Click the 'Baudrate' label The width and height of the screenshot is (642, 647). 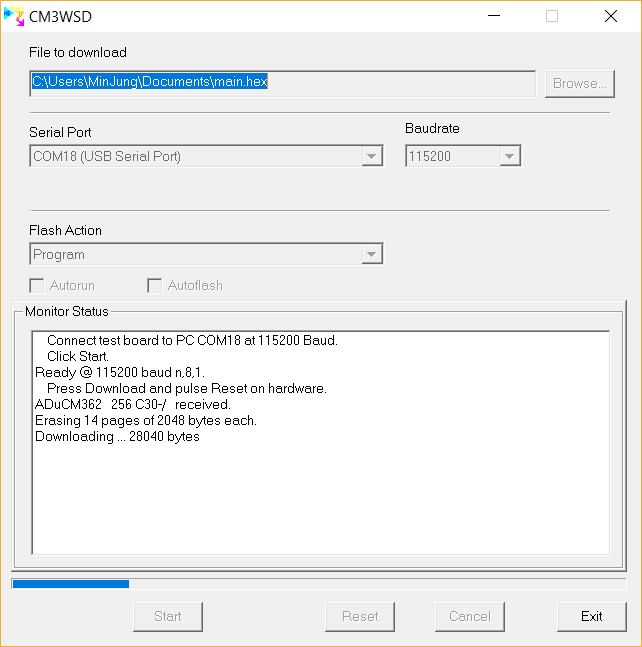(x=432, y=128)
